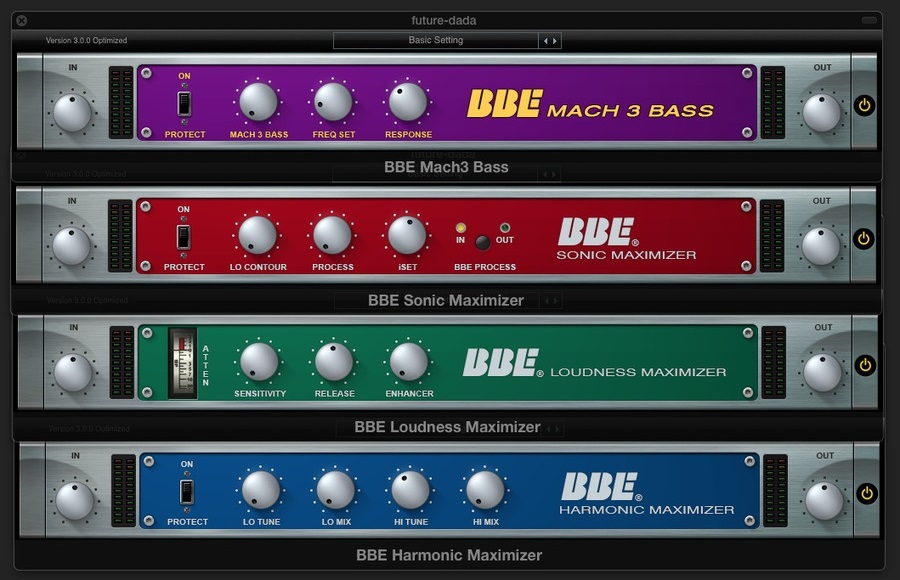Click the Harmonic Maximizer output level meter
900x580 pixels.
click(775, 490)
